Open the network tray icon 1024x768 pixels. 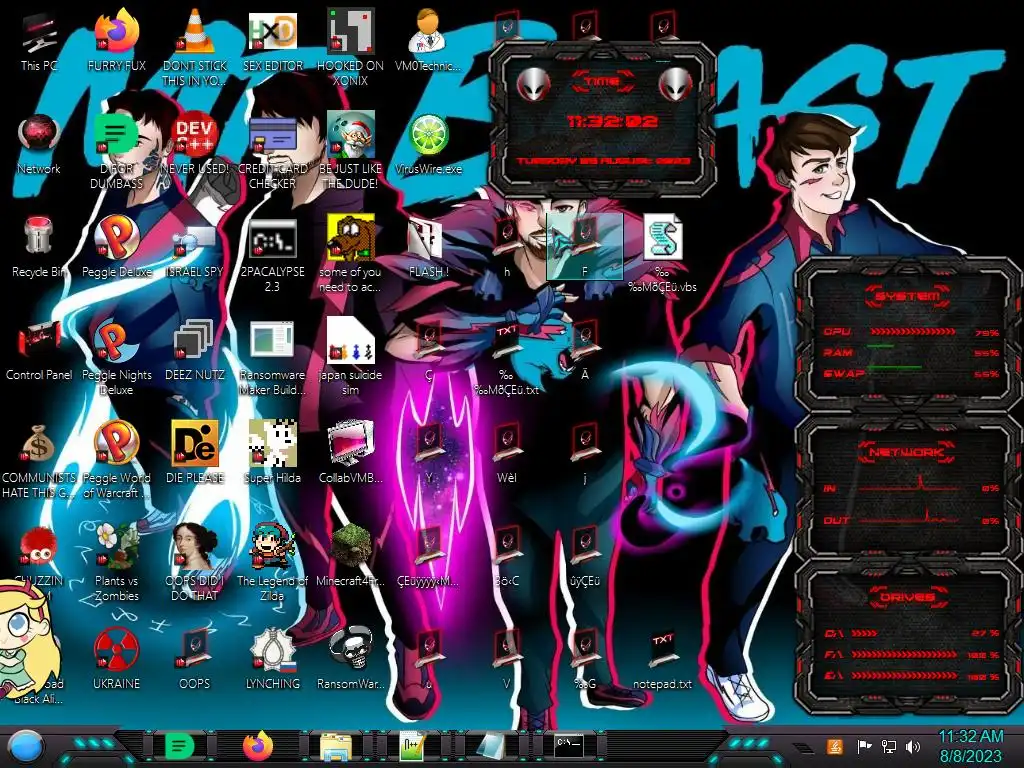[x=888, y=746]
